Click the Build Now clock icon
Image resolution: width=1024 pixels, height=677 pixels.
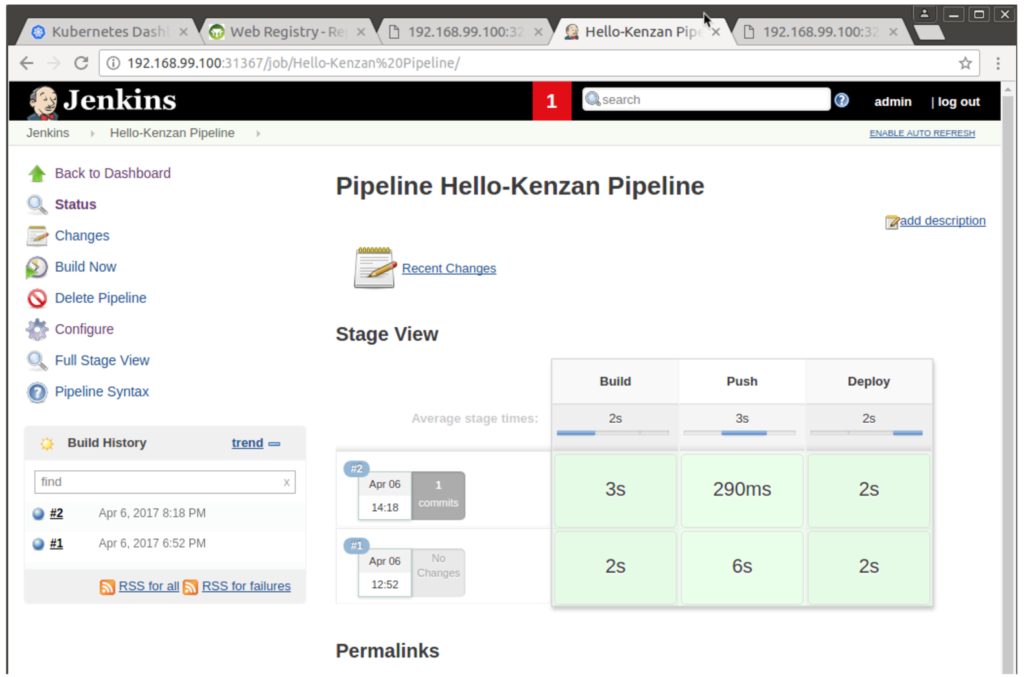click(37, 267)
